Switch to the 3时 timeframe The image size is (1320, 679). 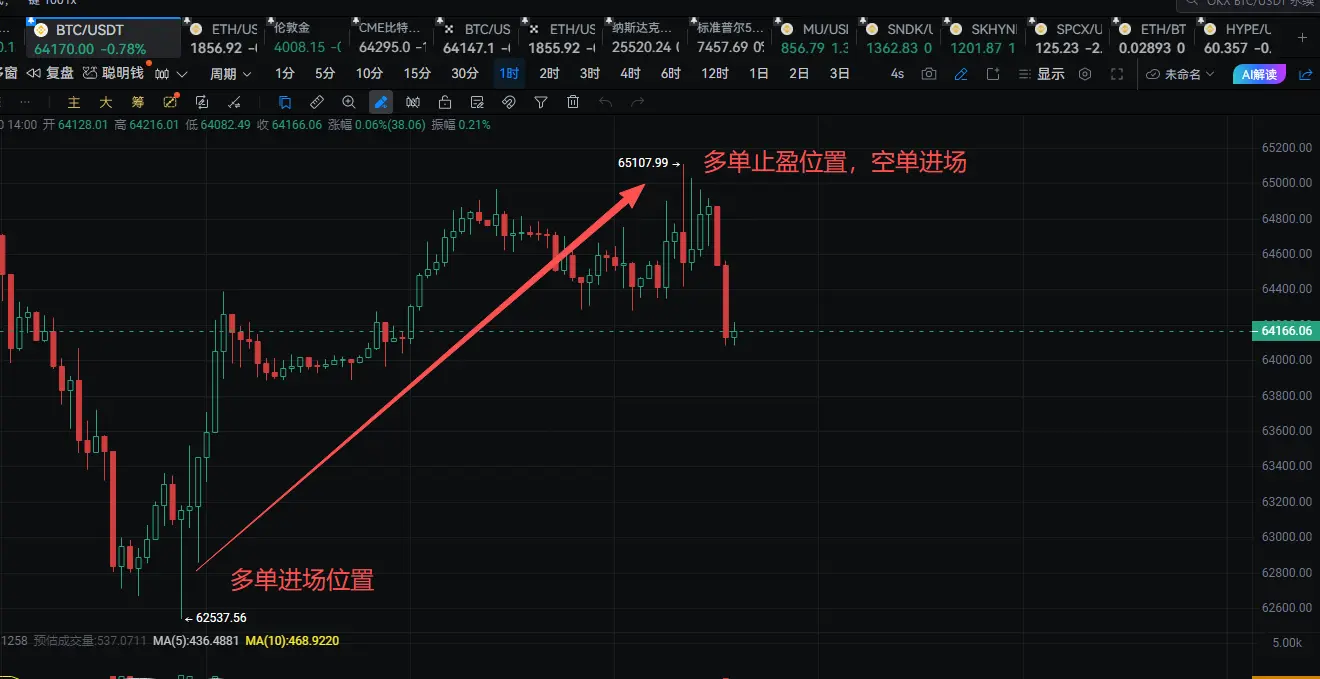[590, 73]
